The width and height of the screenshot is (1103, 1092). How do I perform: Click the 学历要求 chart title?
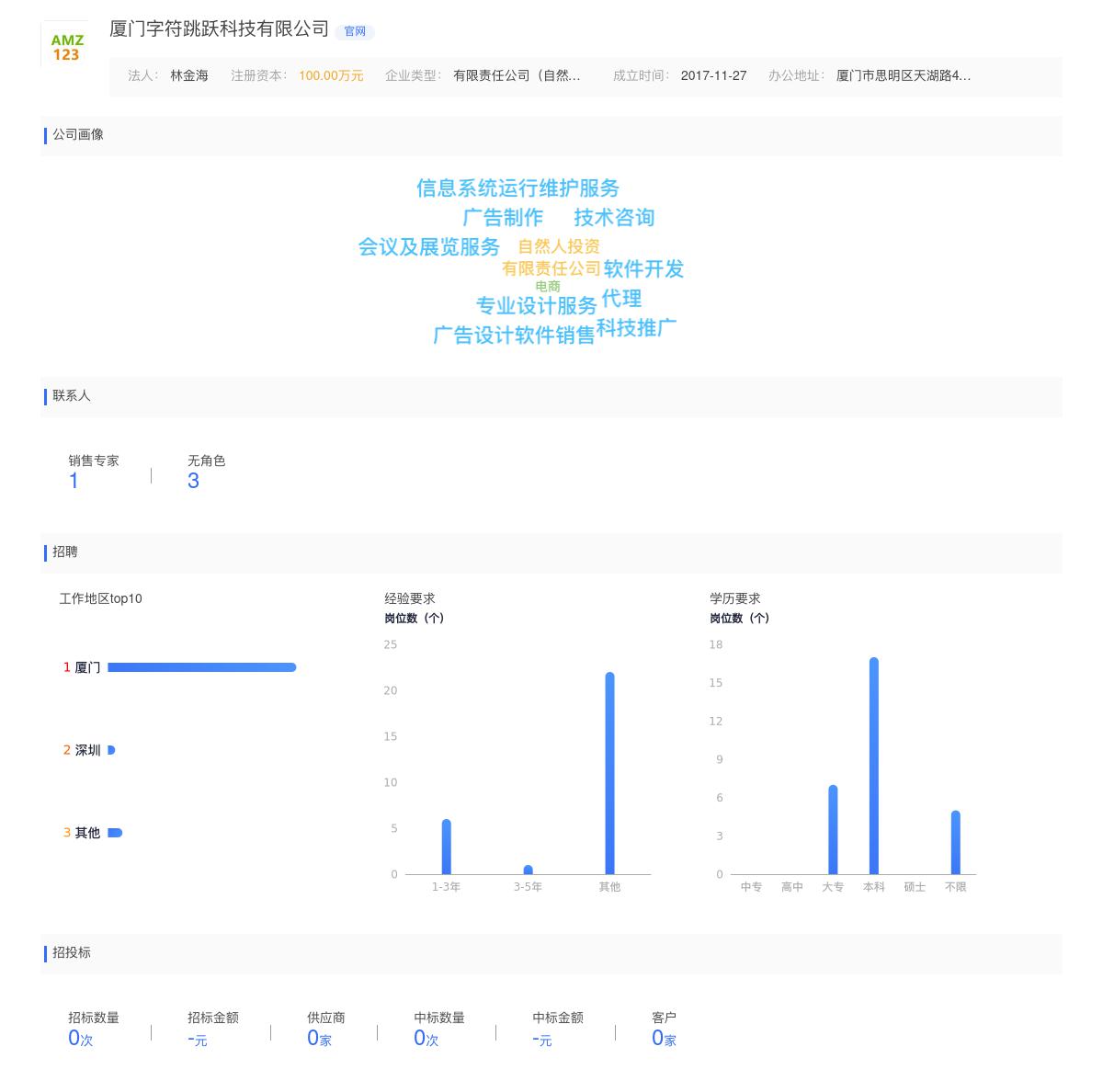(x=735, y=598)
